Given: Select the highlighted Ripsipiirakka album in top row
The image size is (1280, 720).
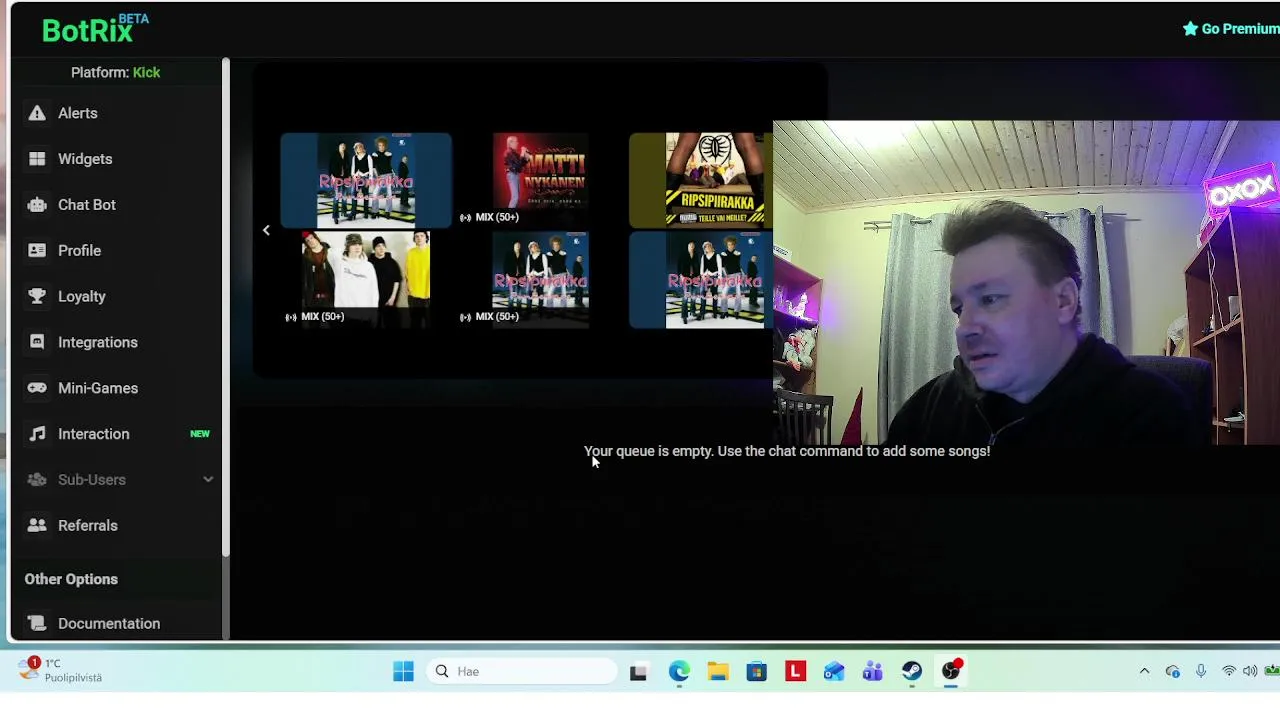Looking at the screenshot, I should [366, 180].
